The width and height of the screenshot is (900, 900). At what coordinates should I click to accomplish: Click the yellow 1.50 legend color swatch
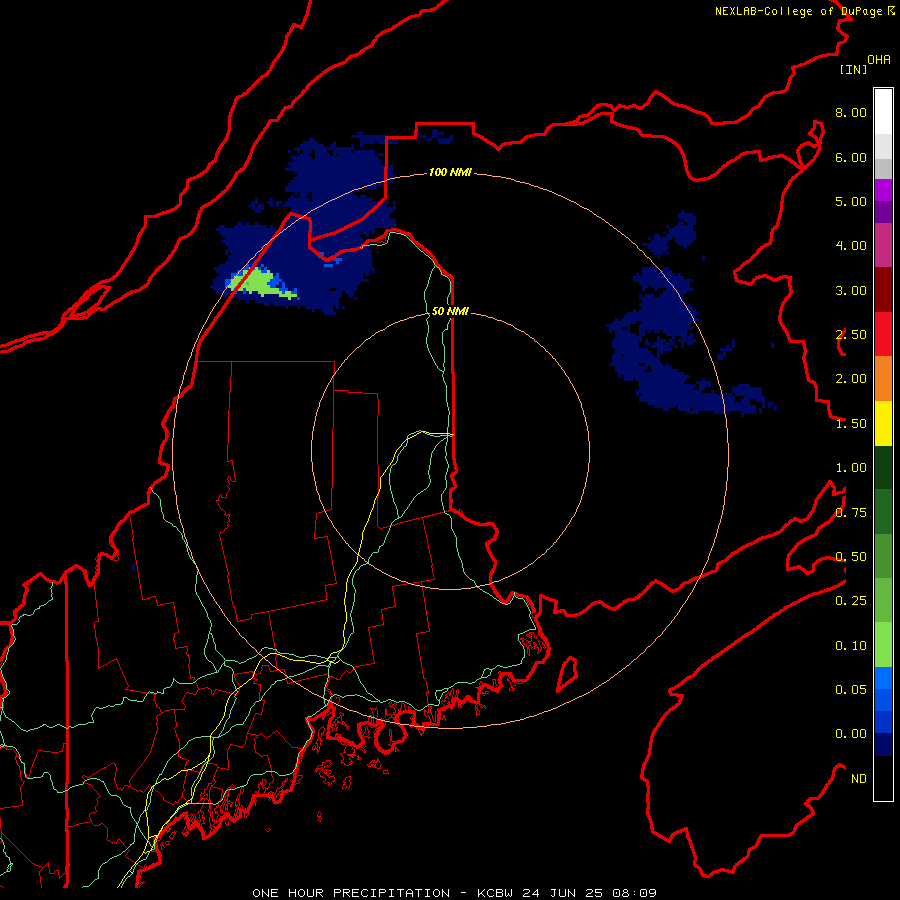(883, 423)
